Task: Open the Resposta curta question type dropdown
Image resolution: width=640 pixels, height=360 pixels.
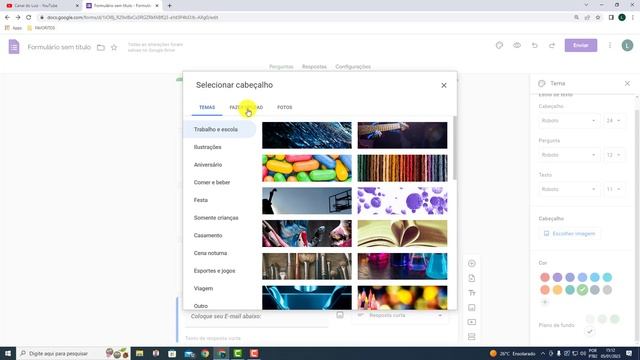Action: pyautogui.click(x=400, y=316)
